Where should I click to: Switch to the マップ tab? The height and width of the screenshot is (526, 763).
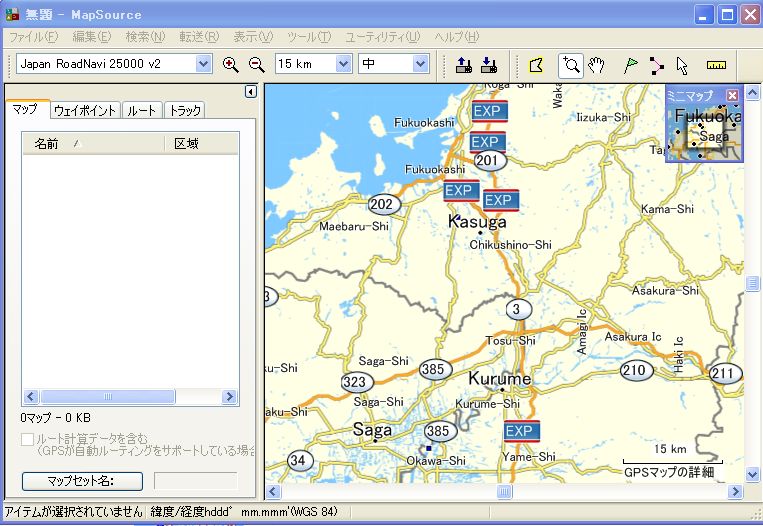point(27,109)
